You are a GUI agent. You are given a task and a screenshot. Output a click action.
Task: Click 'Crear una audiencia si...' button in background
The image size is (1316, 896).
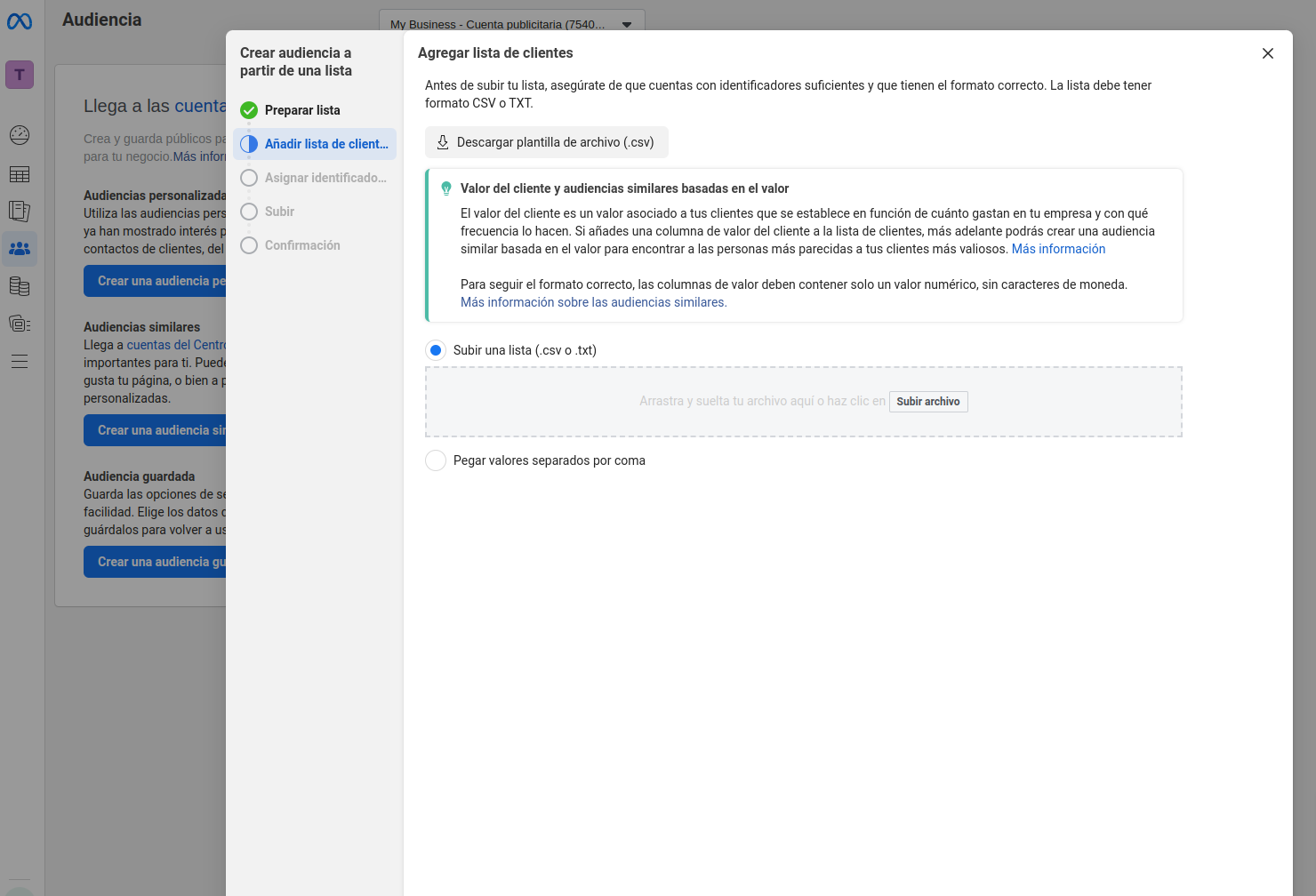pyautogui.click(x=155, y=430)
